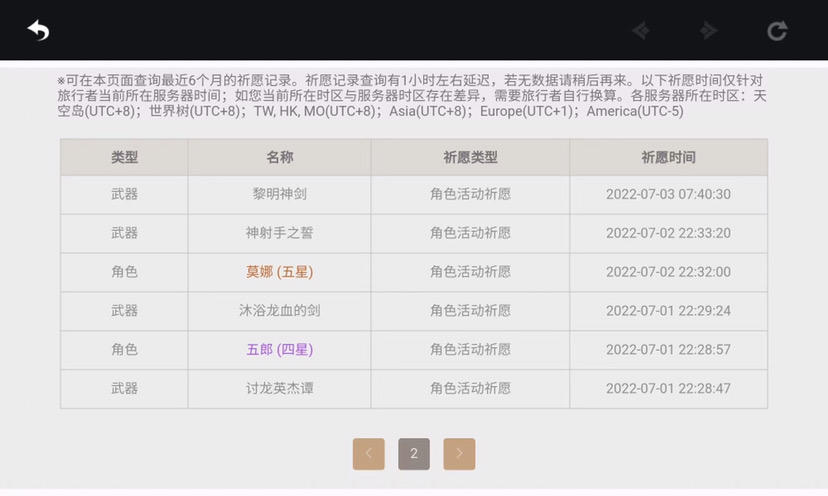Select the current page number 2
The height and width of the screenshot is (496, 828).
414,454
